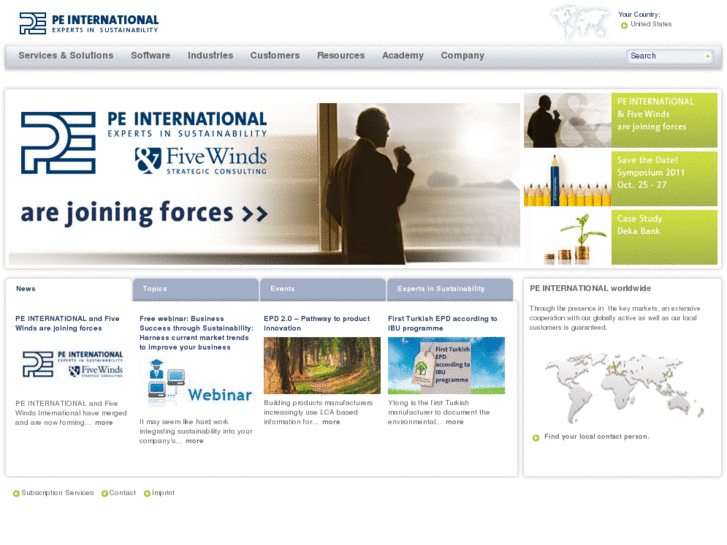Click man silhouette thumbnail in side promo
The width and height of the screenshot is (727, 545).
(x=568, y=120)
